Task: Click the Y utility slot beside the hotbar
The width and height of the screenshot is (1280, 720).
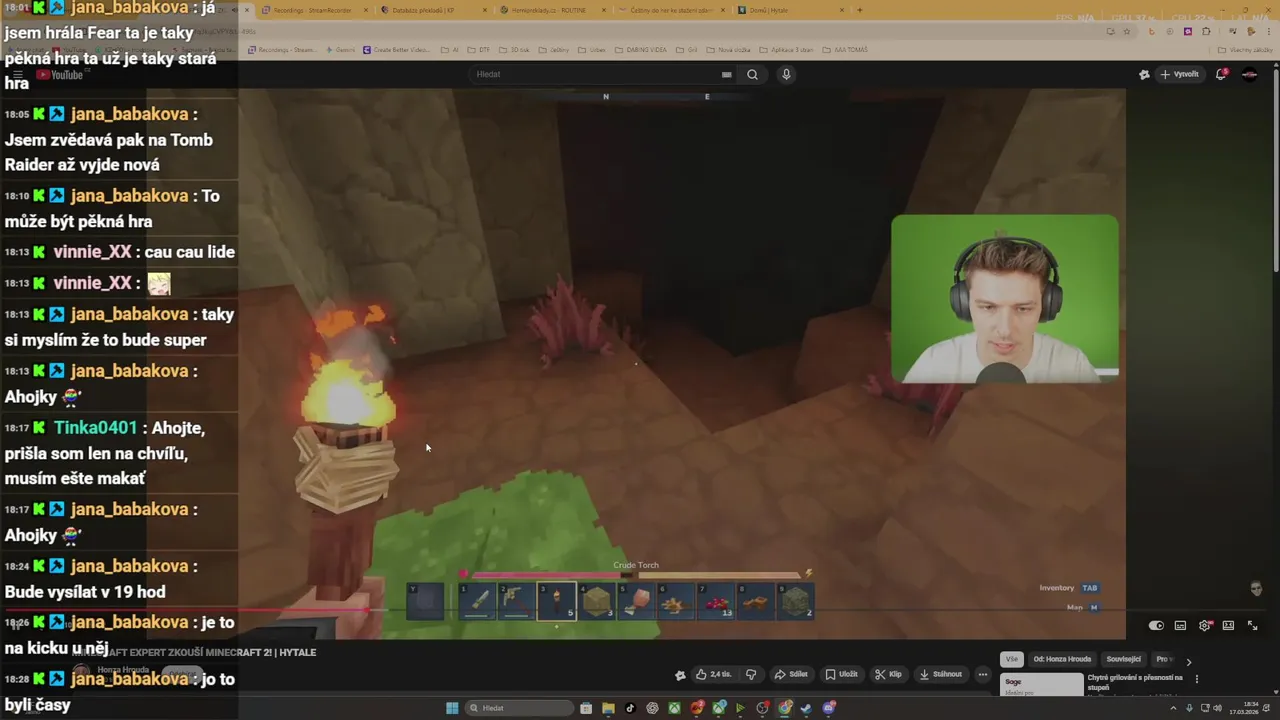Action: (425, 601)
